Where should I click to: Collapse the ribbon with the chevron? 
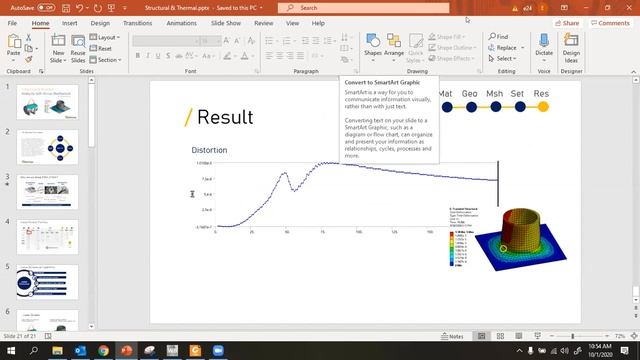point(633,72)
